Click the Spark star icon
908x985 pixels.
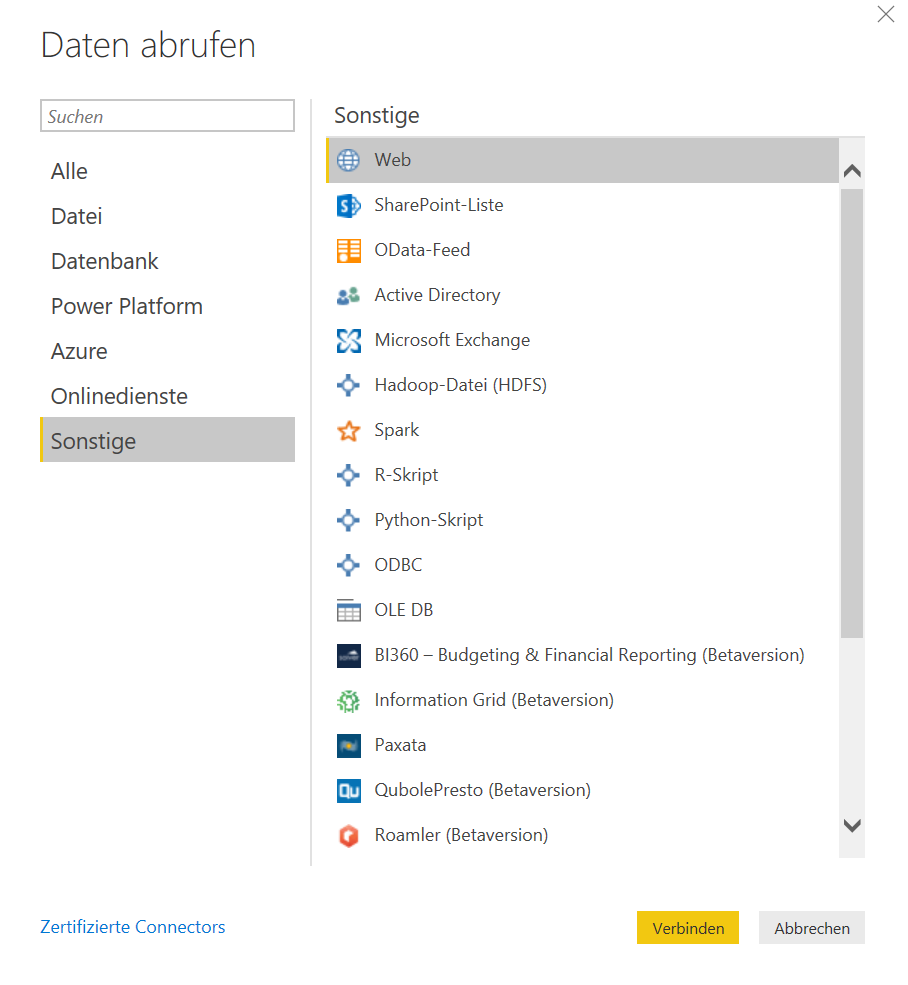coord(348,430)
